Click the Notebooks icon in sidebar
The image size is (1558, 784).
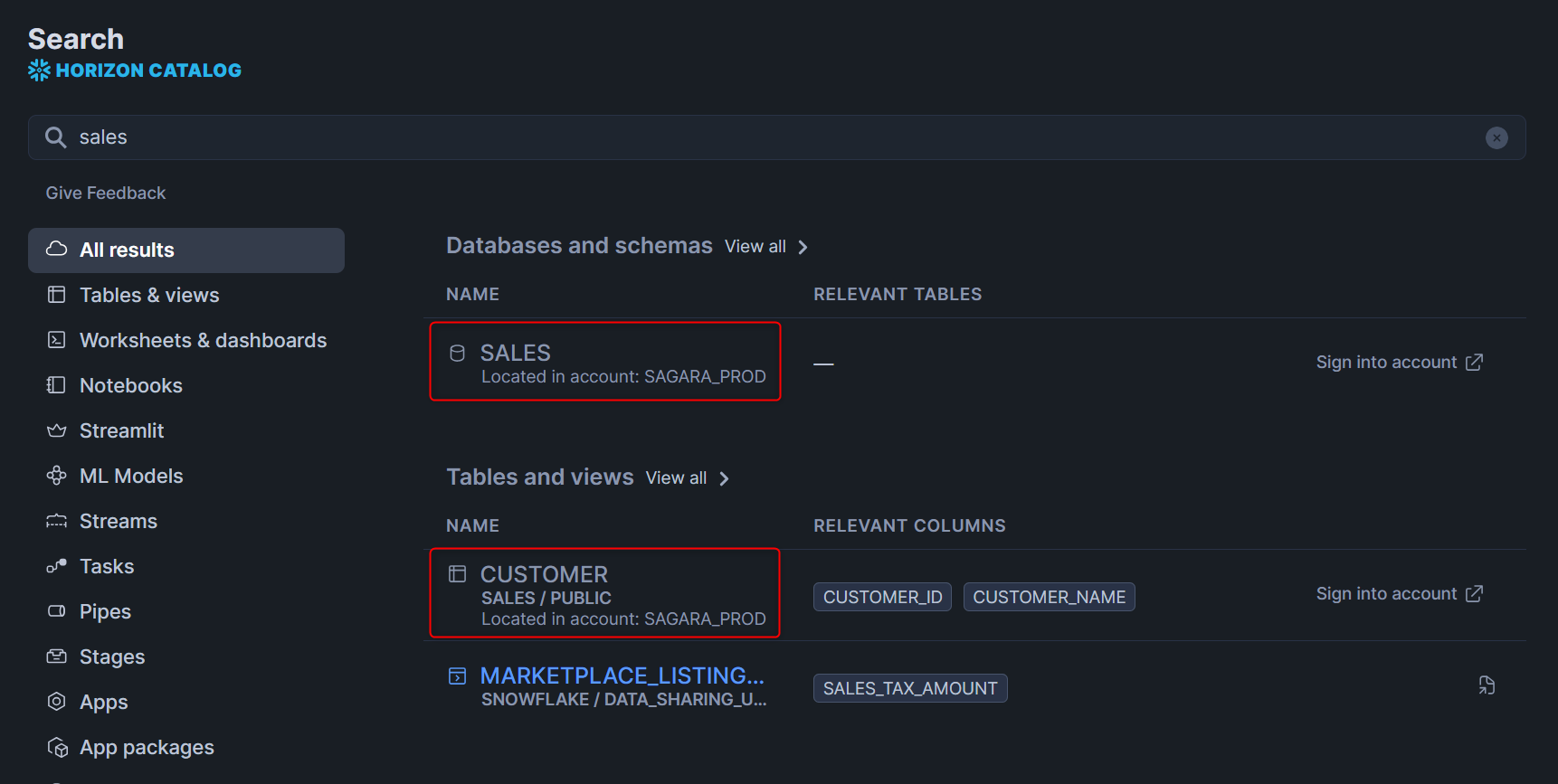point(57,385)
